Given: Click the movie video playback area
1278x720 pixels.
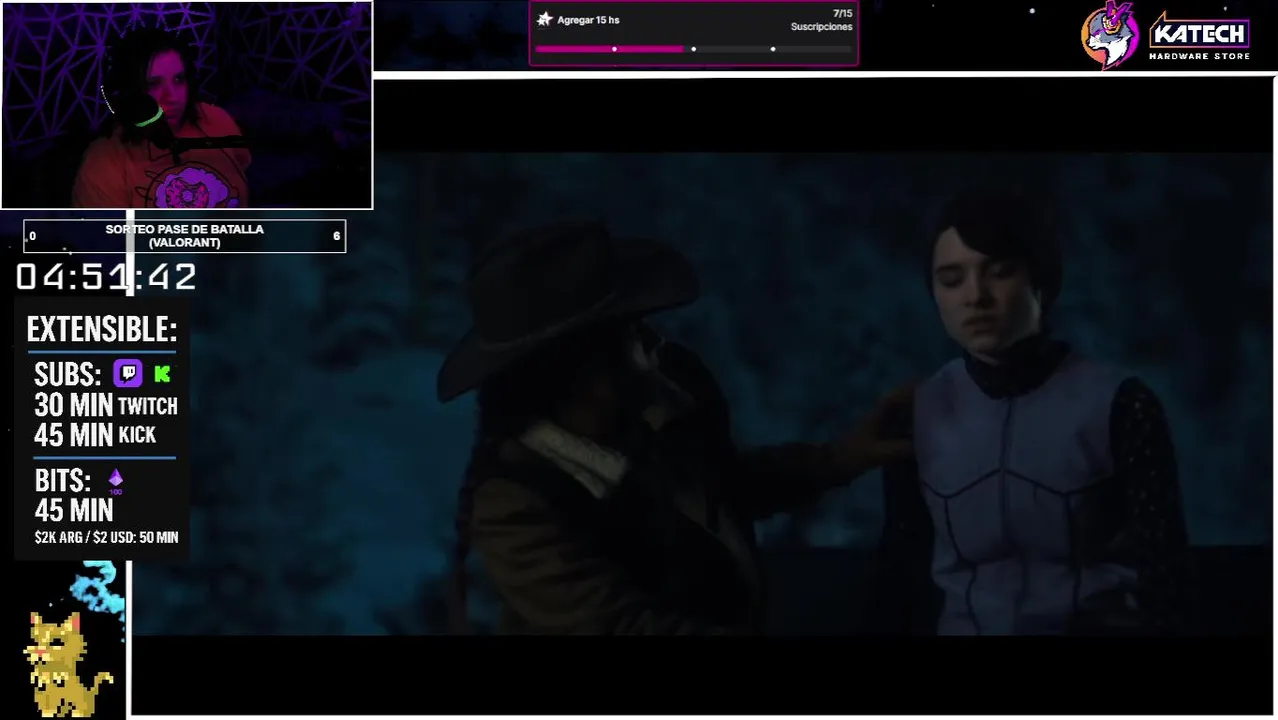Looking at the screenshot, I should coord(702,394).
